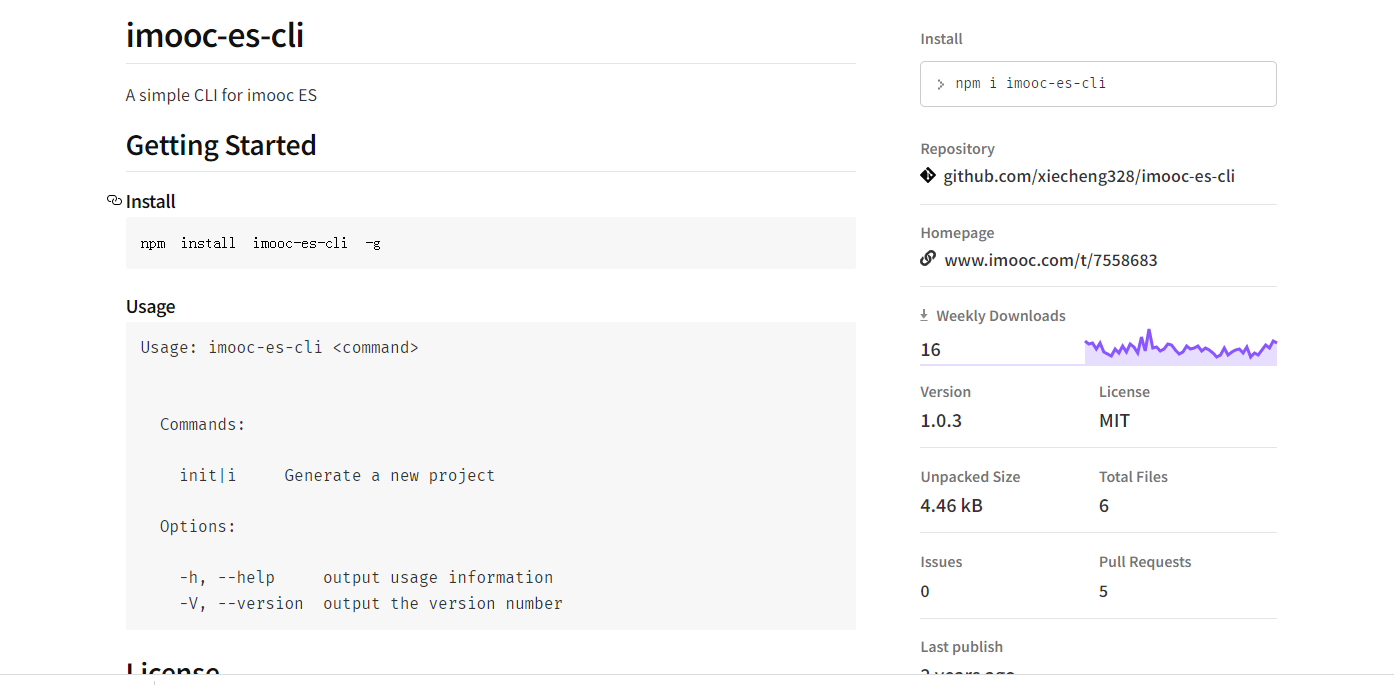
Task: Open the github.com/xiecheng328/imooc-es-cli repository link
Action: coord(1088,176)
